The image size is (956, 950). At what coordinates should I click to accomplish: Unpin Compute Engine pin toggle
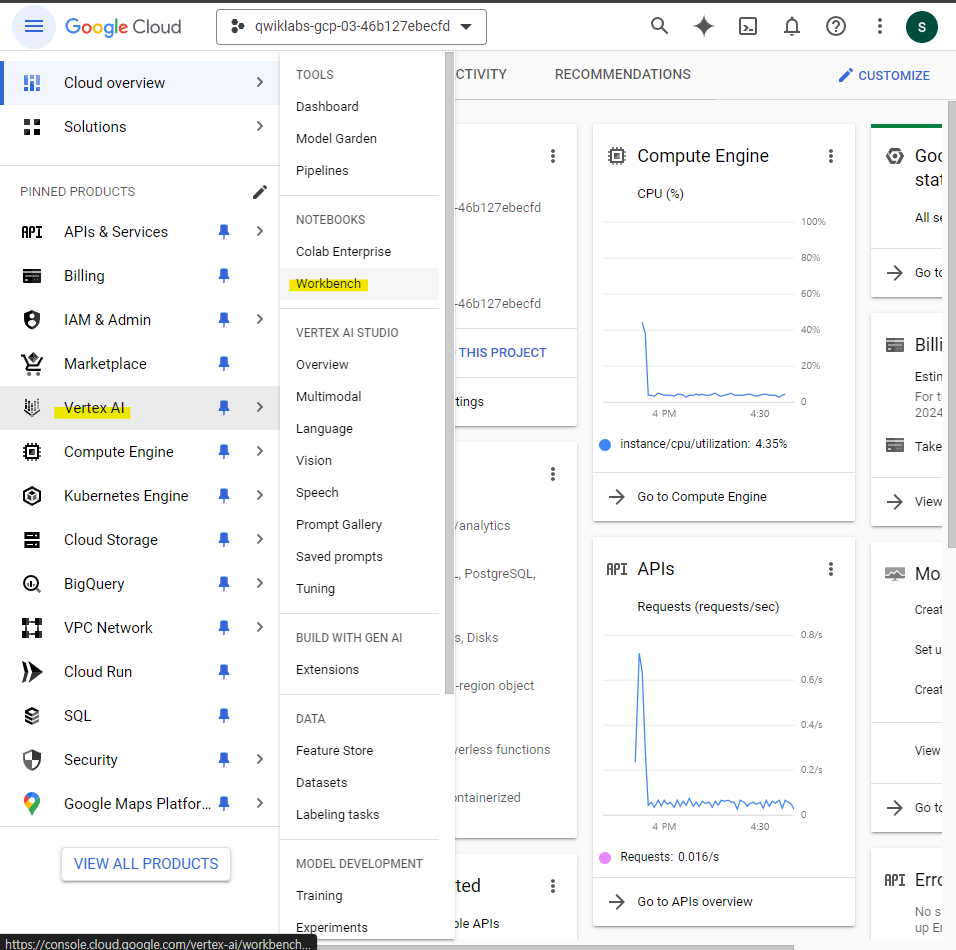click(x=224, y=451)
